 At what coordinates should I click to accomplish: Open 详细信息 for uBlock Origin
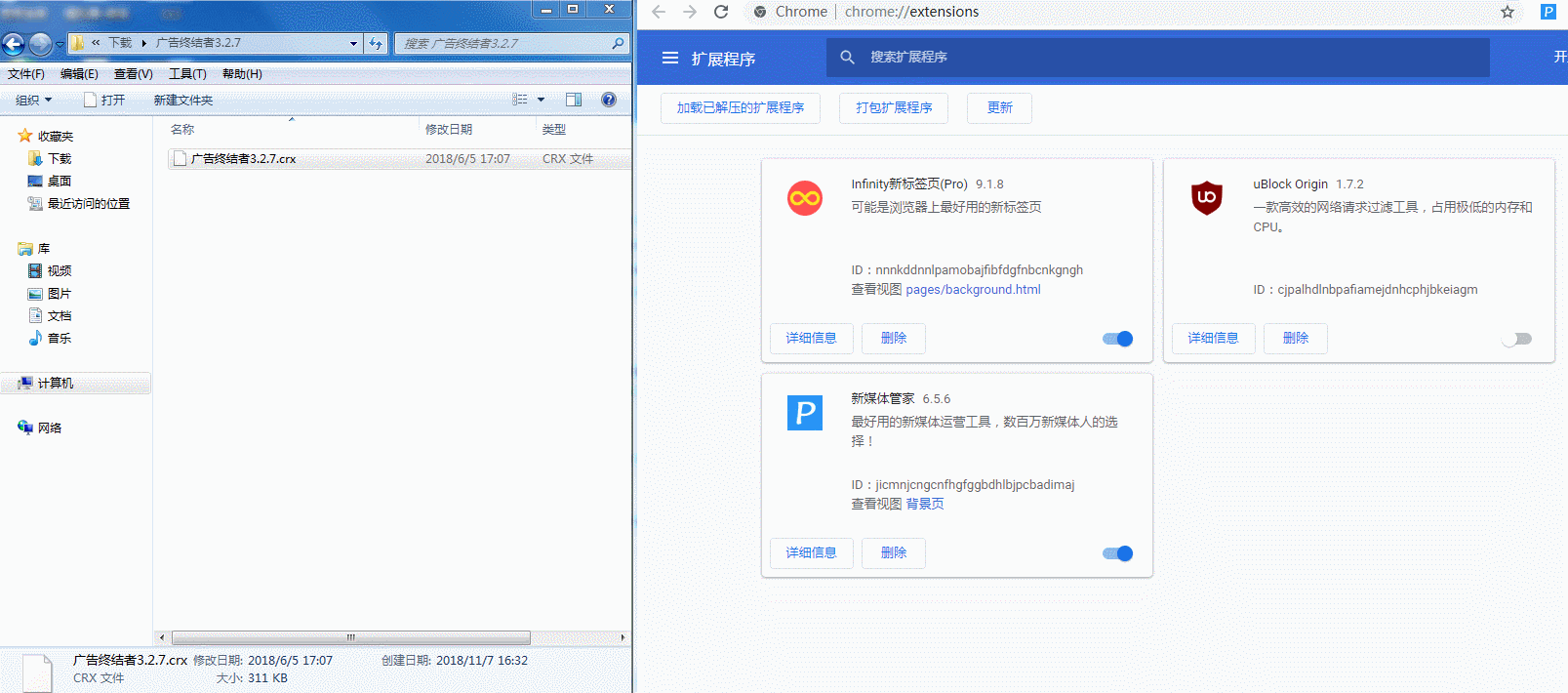pos(1214,338)
